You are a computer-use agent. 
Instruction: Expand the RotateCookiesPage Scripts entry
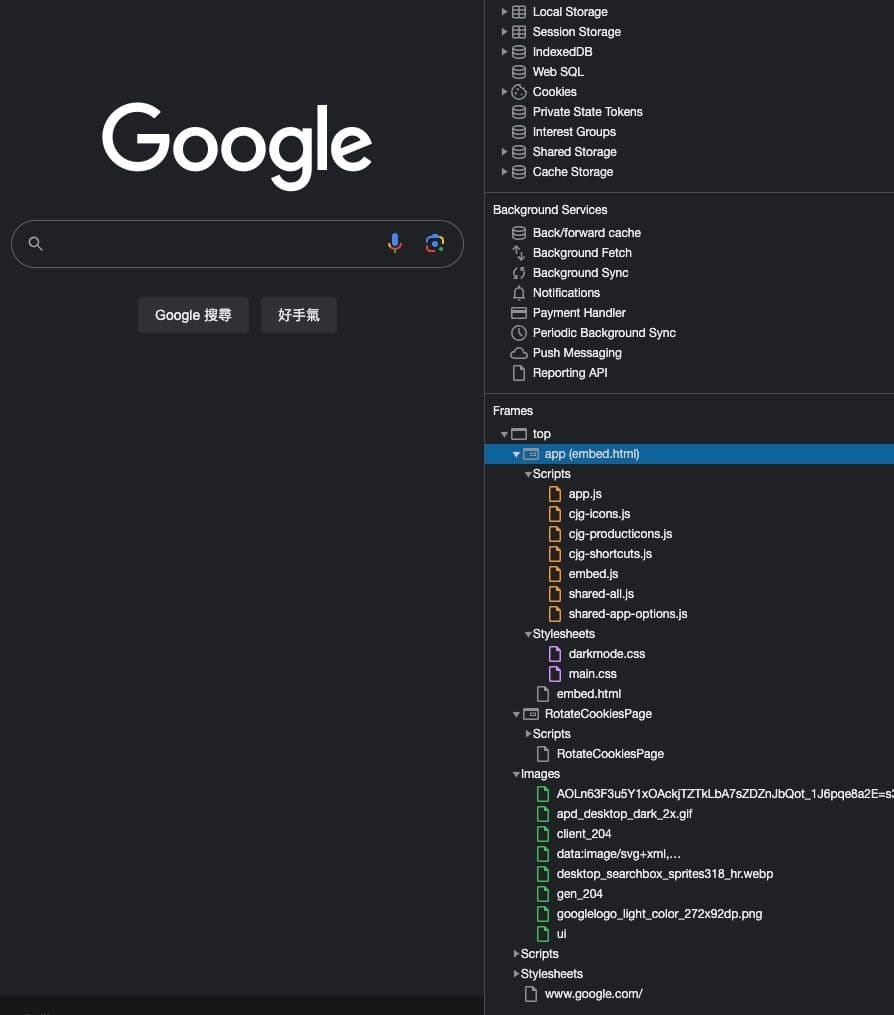coord(528,734)
